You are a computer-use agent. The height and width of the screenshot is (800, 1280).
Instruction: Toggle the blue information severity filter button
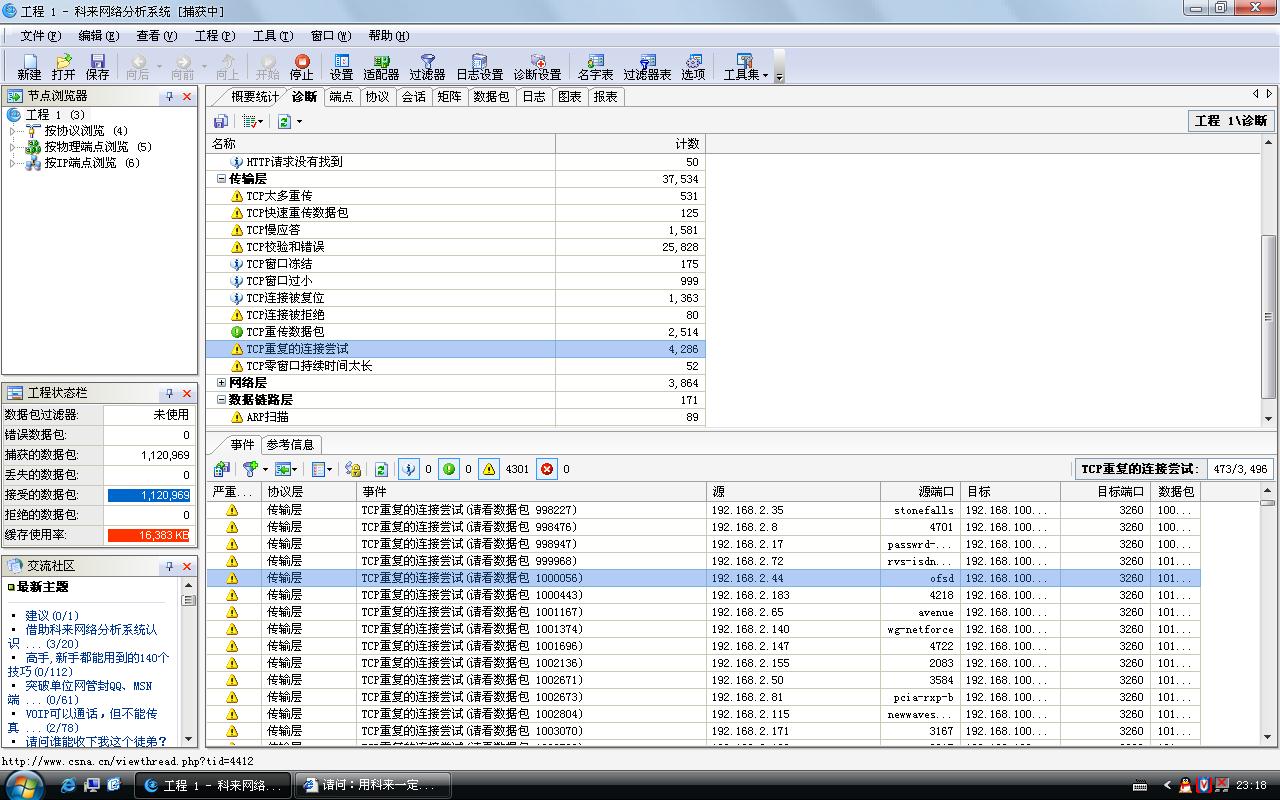(x=408, y=469)
